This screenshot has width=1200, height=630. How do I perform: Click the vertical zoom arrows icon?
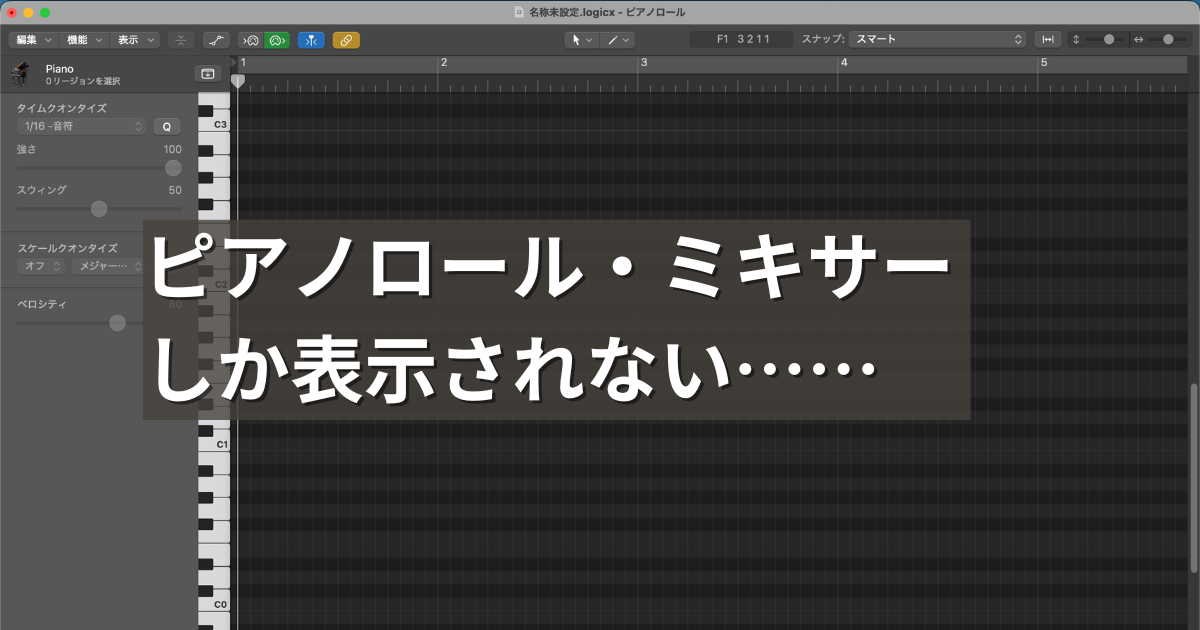[x=1076, y=40]
